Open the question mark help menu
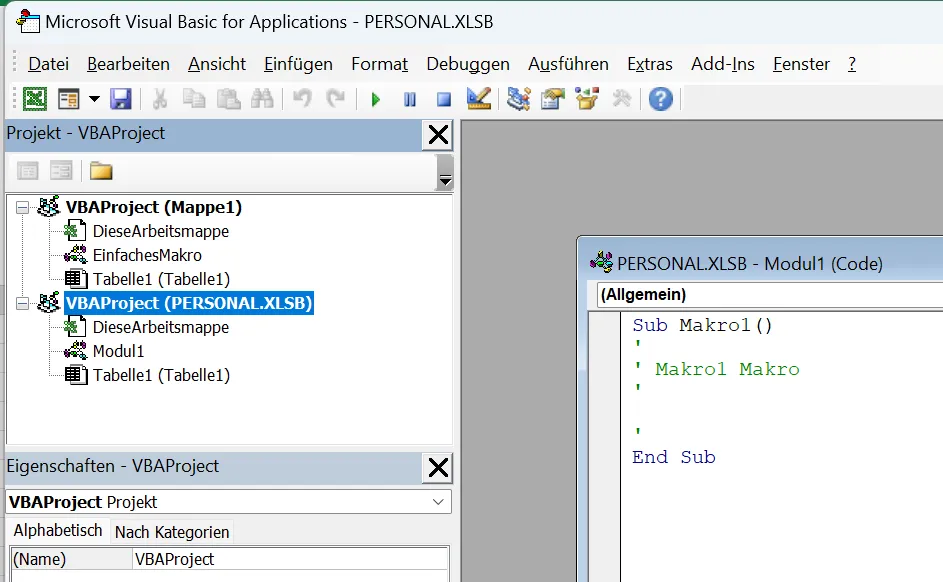 pos(852,64)
